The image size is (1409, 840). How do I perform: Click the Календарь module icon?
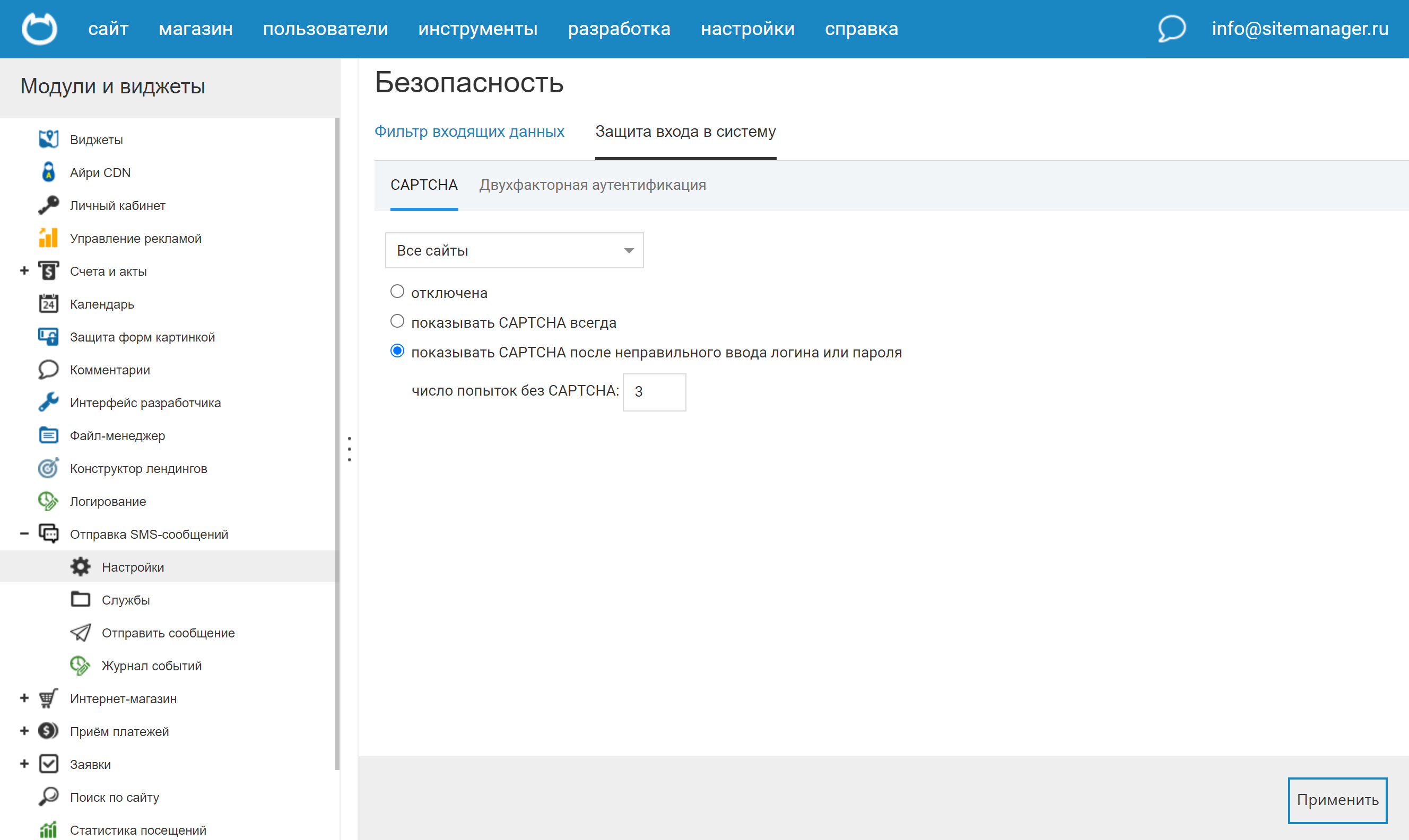click(x=49, y=304)
